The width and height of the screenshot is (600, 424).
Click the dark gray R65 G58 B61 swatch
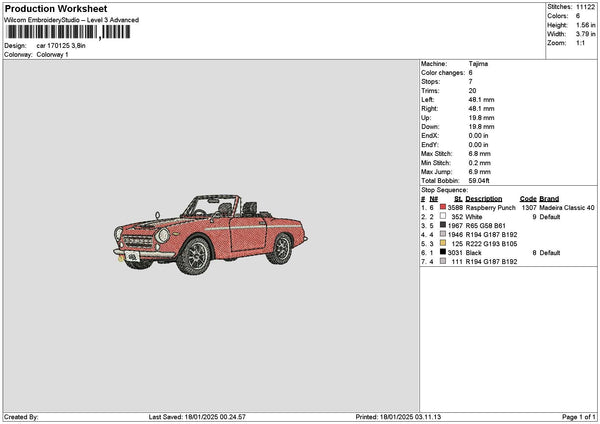[441, 225]
